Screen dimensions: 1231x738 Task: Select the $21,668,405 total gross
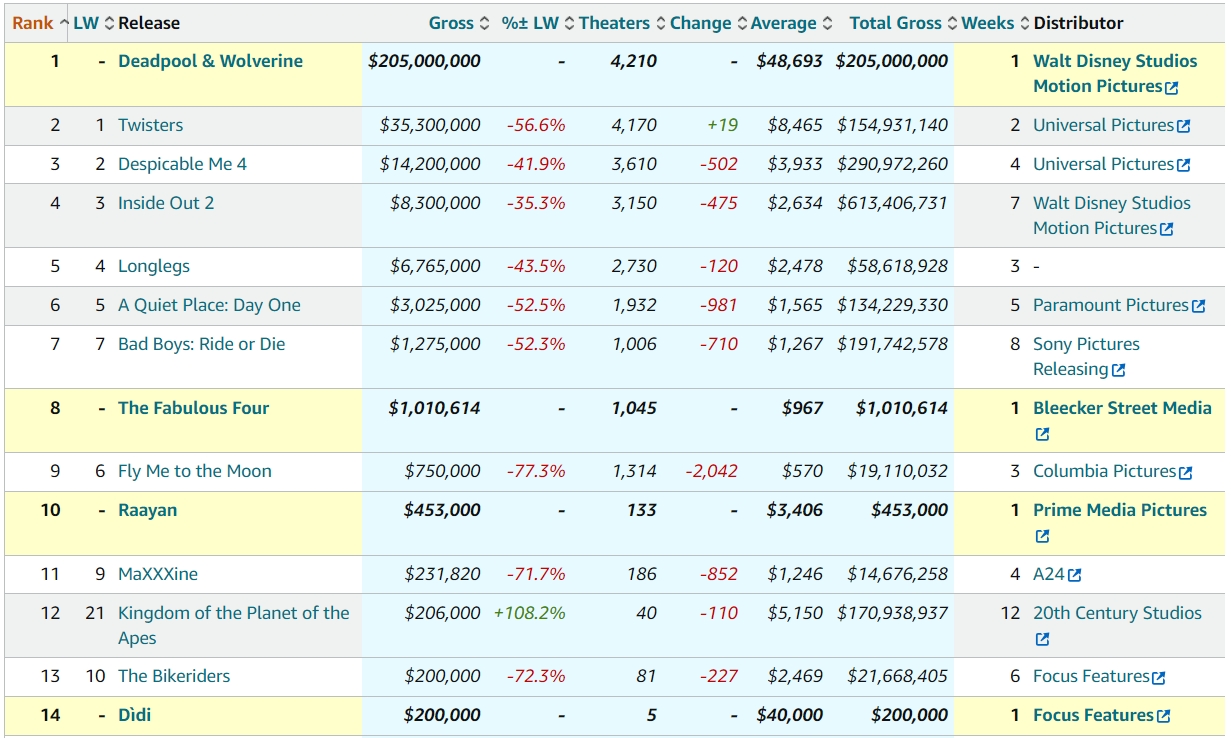(897, 676)
